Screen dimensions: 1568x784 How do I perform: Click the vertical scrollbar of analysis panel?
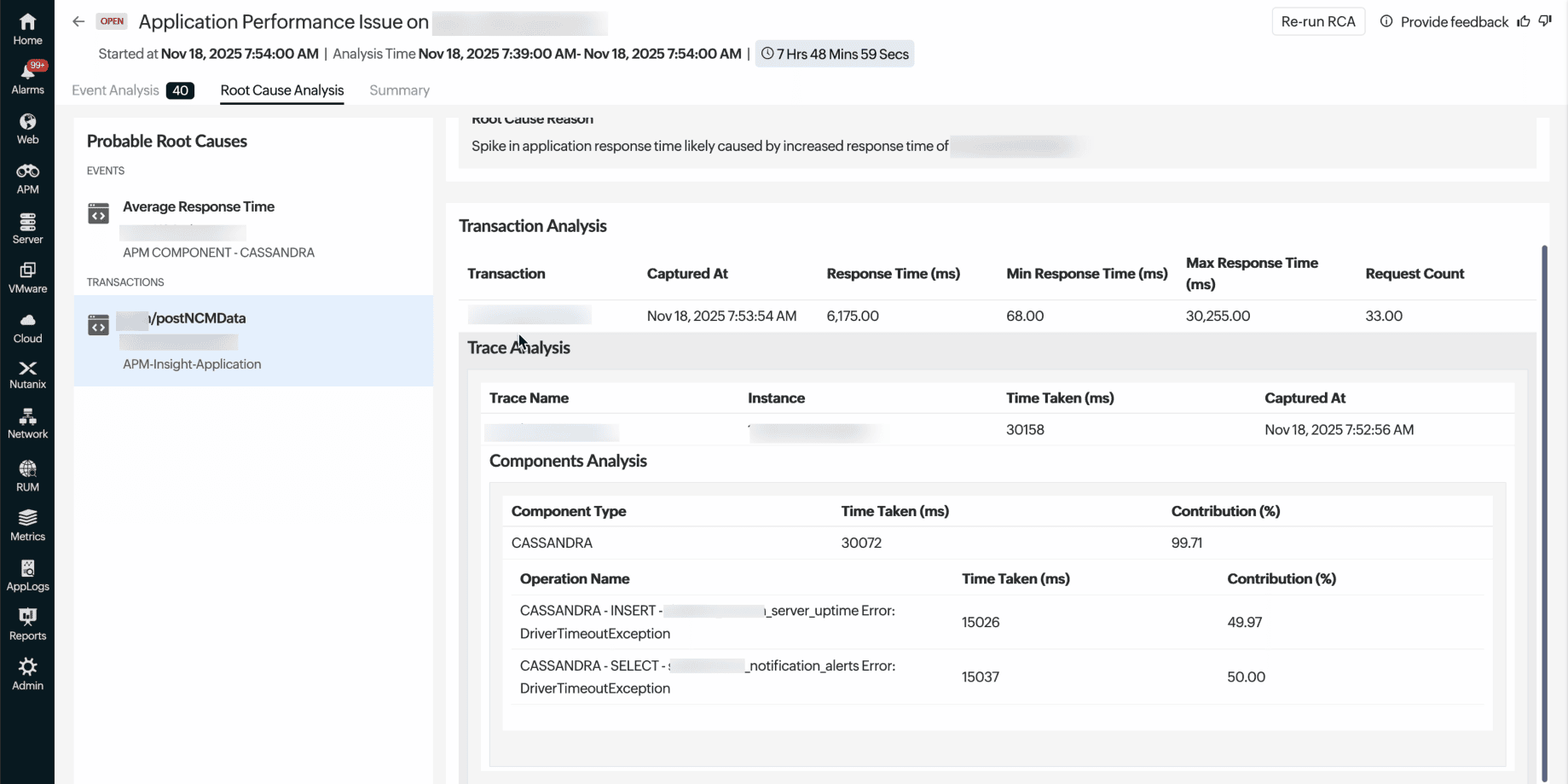[x=1544, y=512]
